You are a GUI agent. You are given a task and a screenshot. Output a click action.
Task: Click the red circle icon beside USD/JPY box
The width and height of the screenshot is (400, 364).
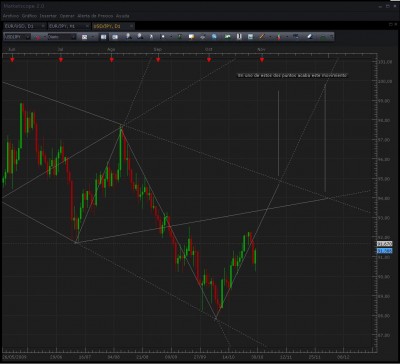point(38,37)
